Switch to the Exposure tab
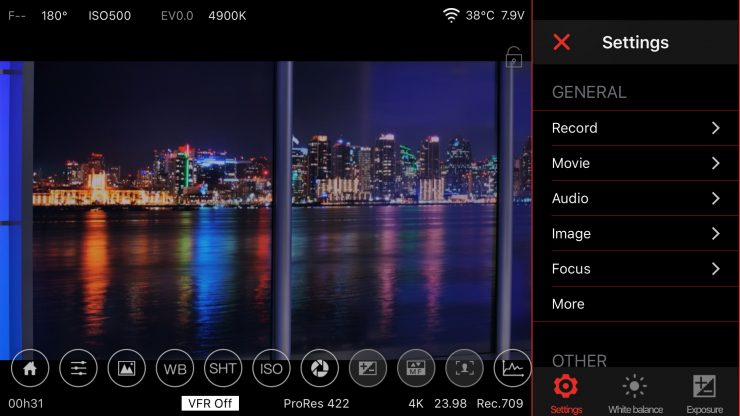The height and width of the screenshot is (416, 740). pos(704,393)
